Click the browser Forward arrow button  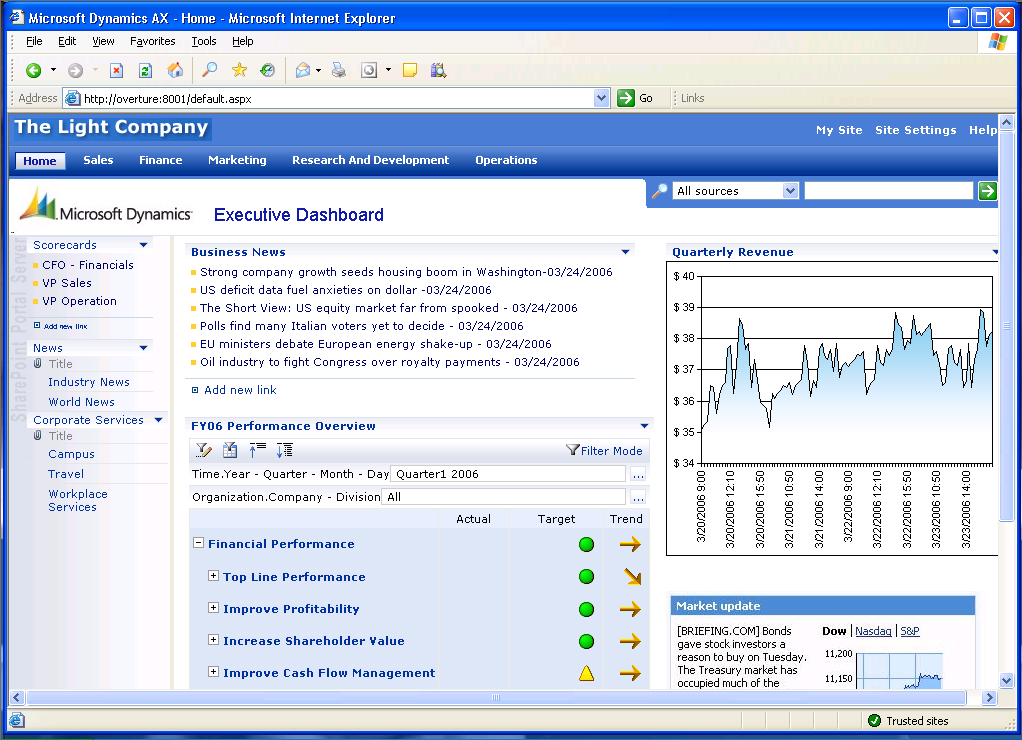(76, 70)
